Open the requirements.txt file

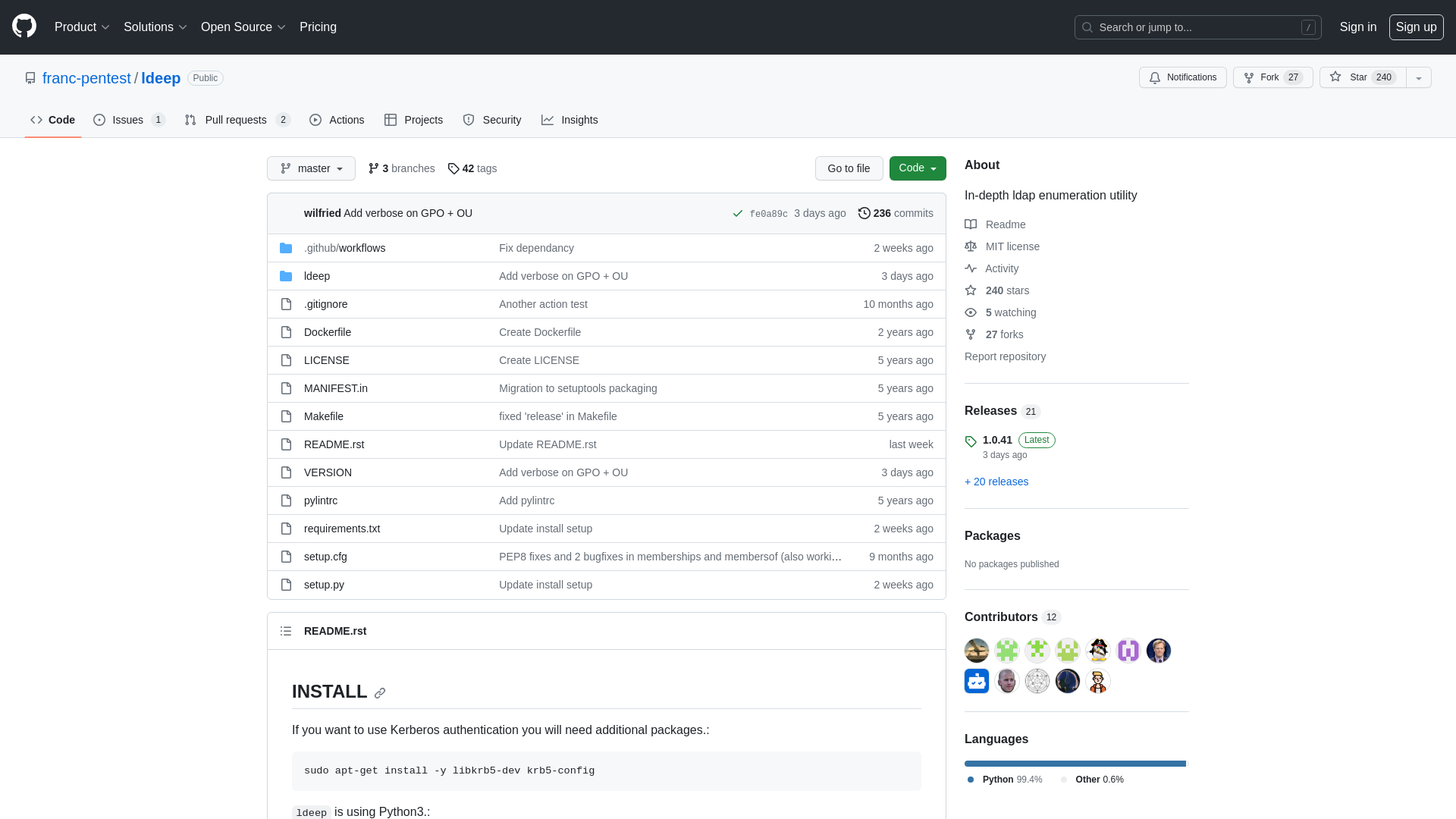pos(342,529)
